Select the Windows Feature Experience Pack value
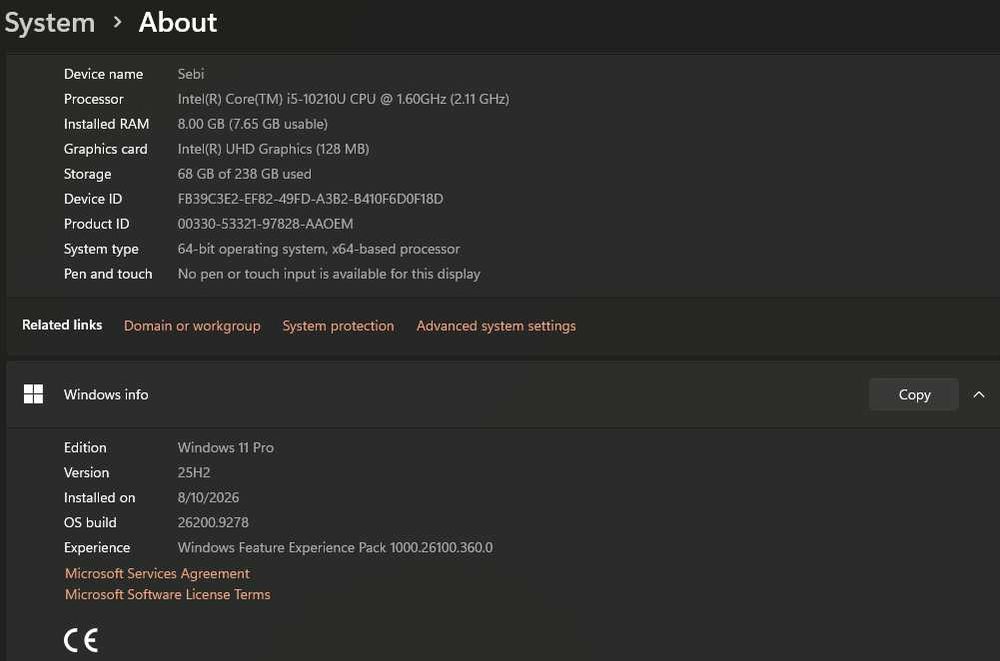 tap(335, 547)
